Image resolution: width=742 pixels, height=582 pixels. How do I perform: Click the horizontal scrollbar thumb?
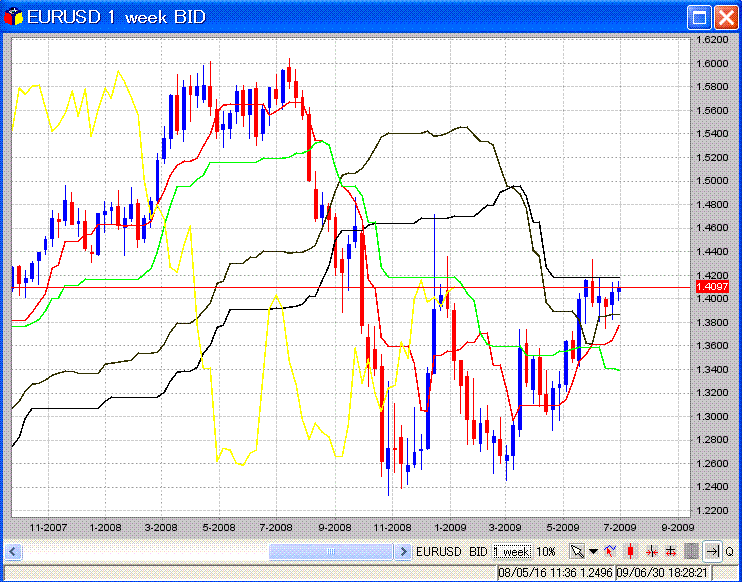pyautogui.click(x=331, y=551)
